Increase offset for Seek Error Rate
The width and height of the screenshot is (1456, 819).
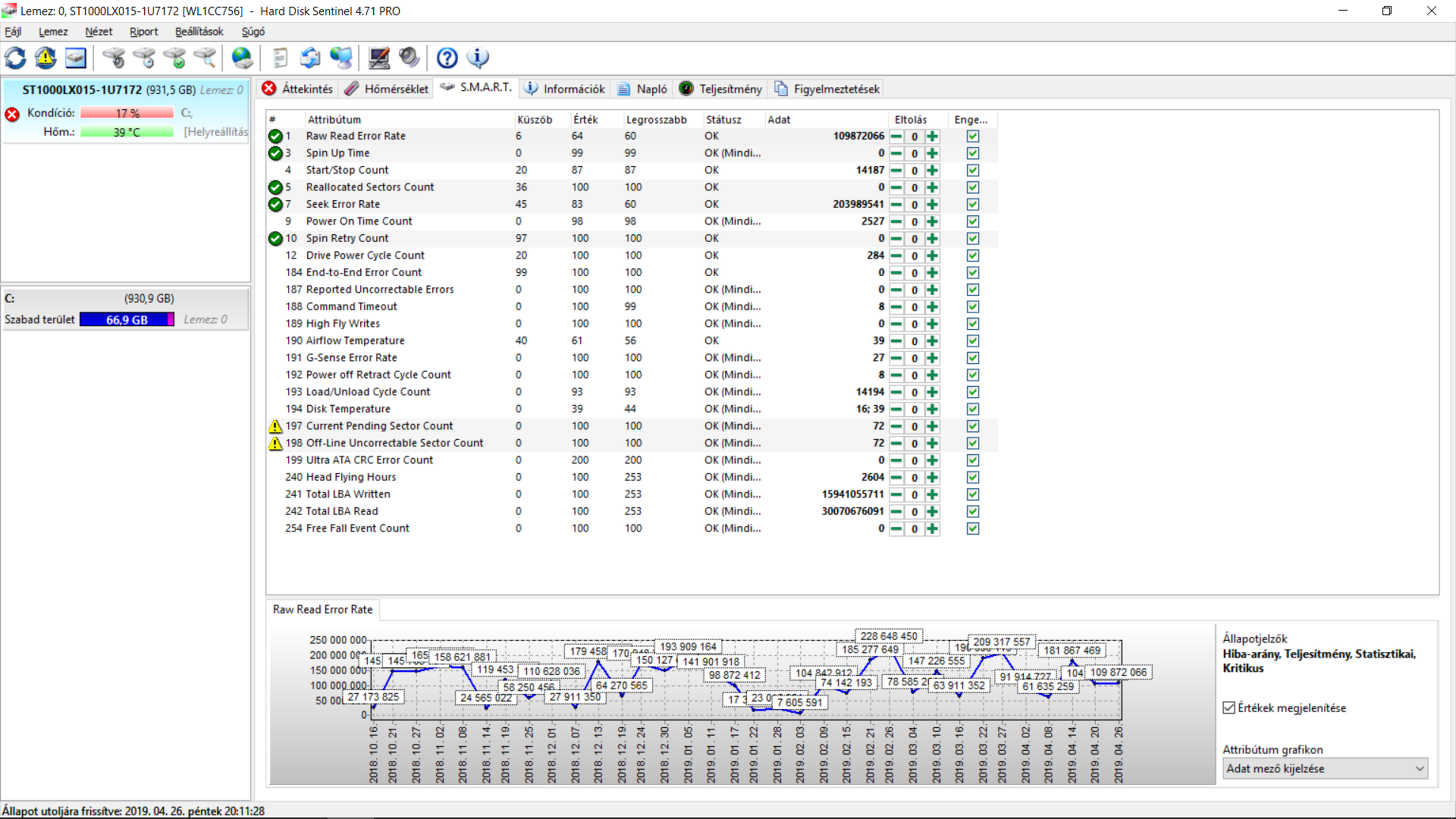tap(933, 205)
